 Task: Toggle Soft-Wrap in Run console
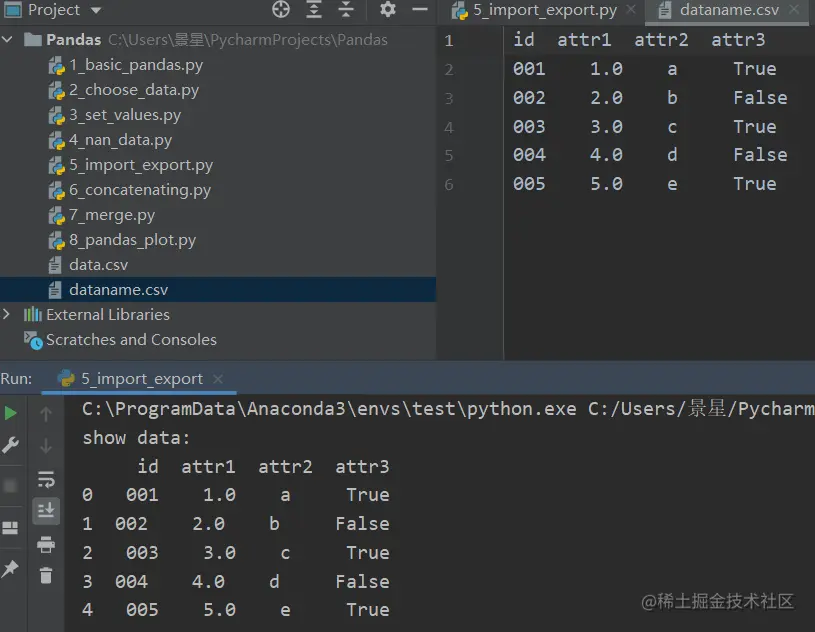[46, 479]
